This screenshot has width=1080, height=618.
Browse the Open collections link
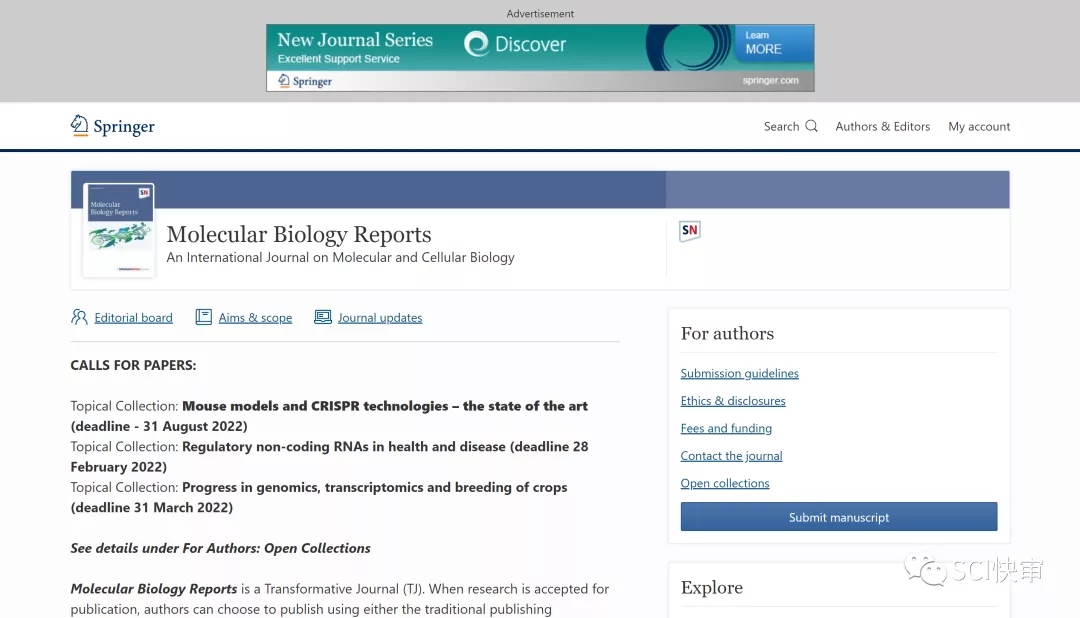click(724, 483)
